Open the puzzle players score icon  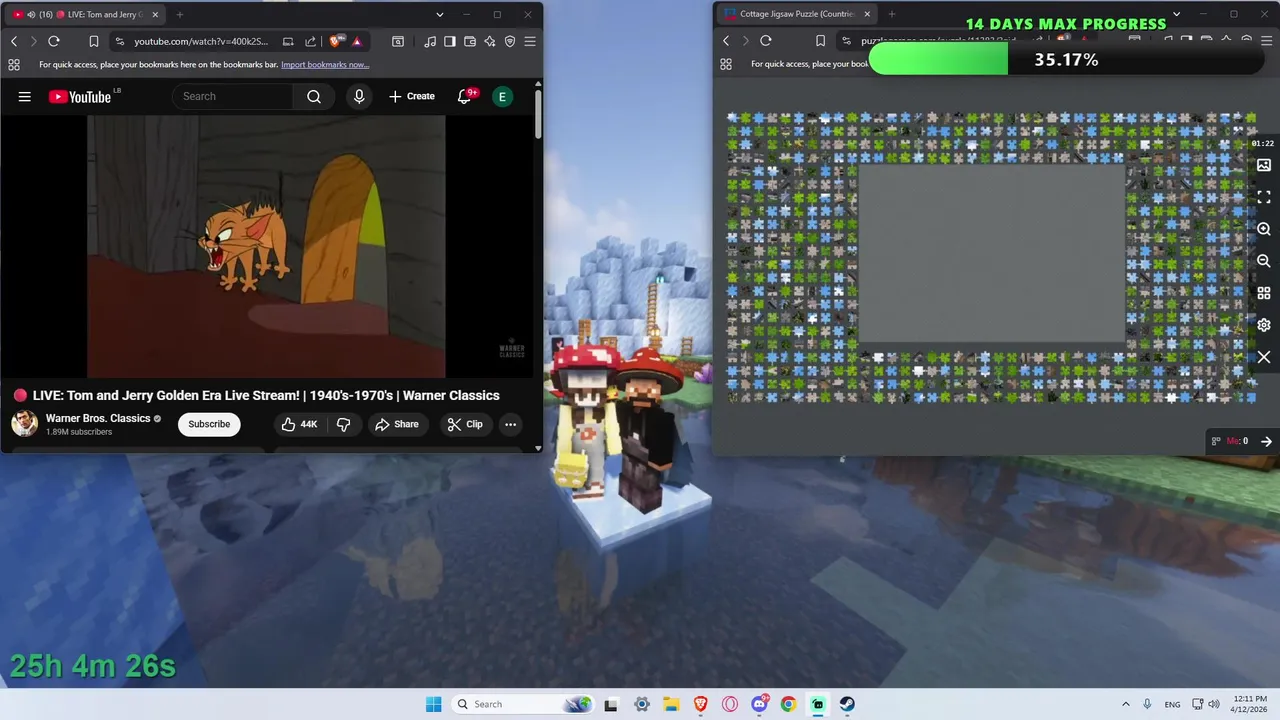(x=1216, y=441)
